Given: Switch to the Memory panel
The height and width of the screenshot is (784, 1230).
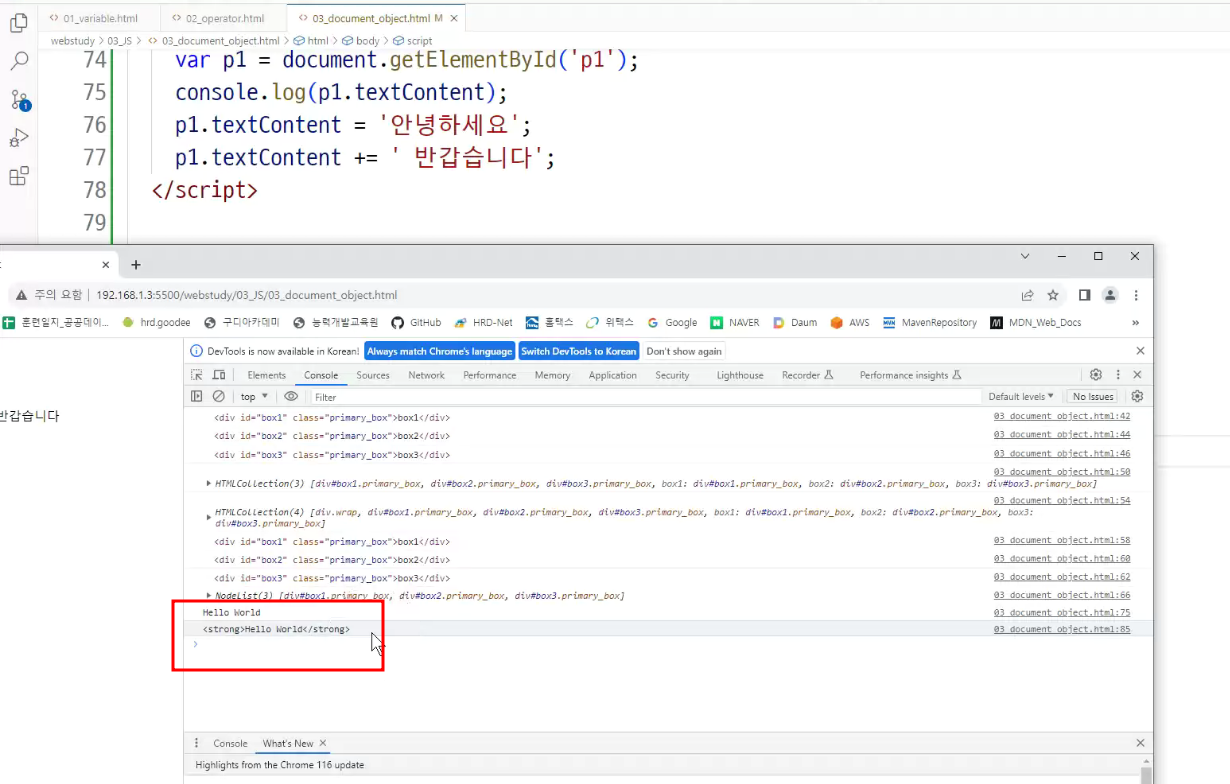Looking at the screenshot, I should pyautogui.click(x=552, y=375).
